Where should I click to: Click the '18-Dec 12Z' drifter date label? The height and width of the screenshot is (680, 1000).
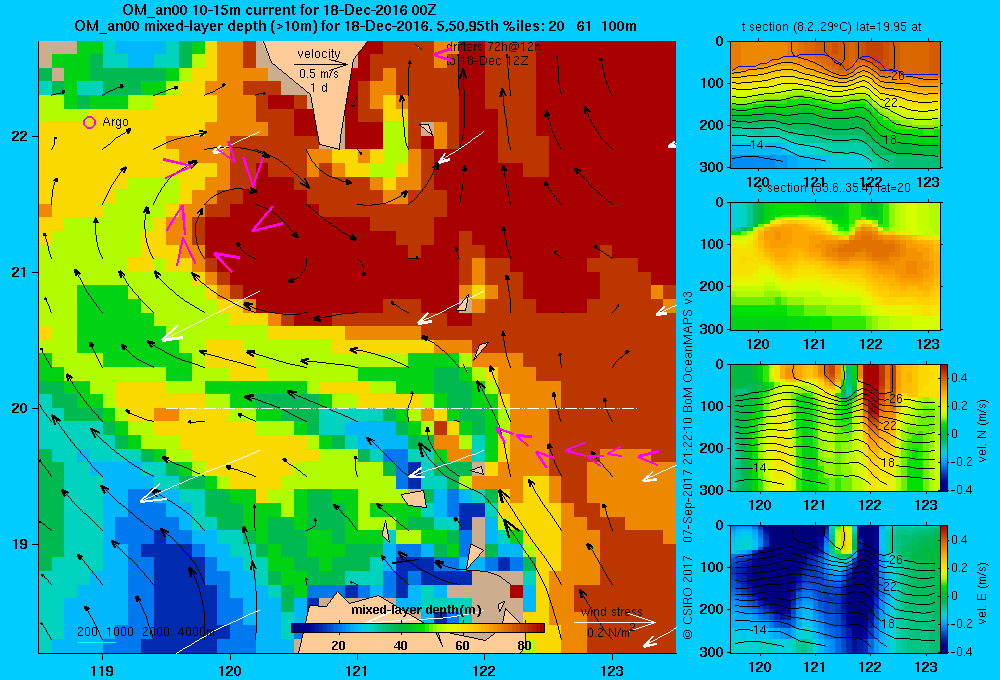(493, 61)
